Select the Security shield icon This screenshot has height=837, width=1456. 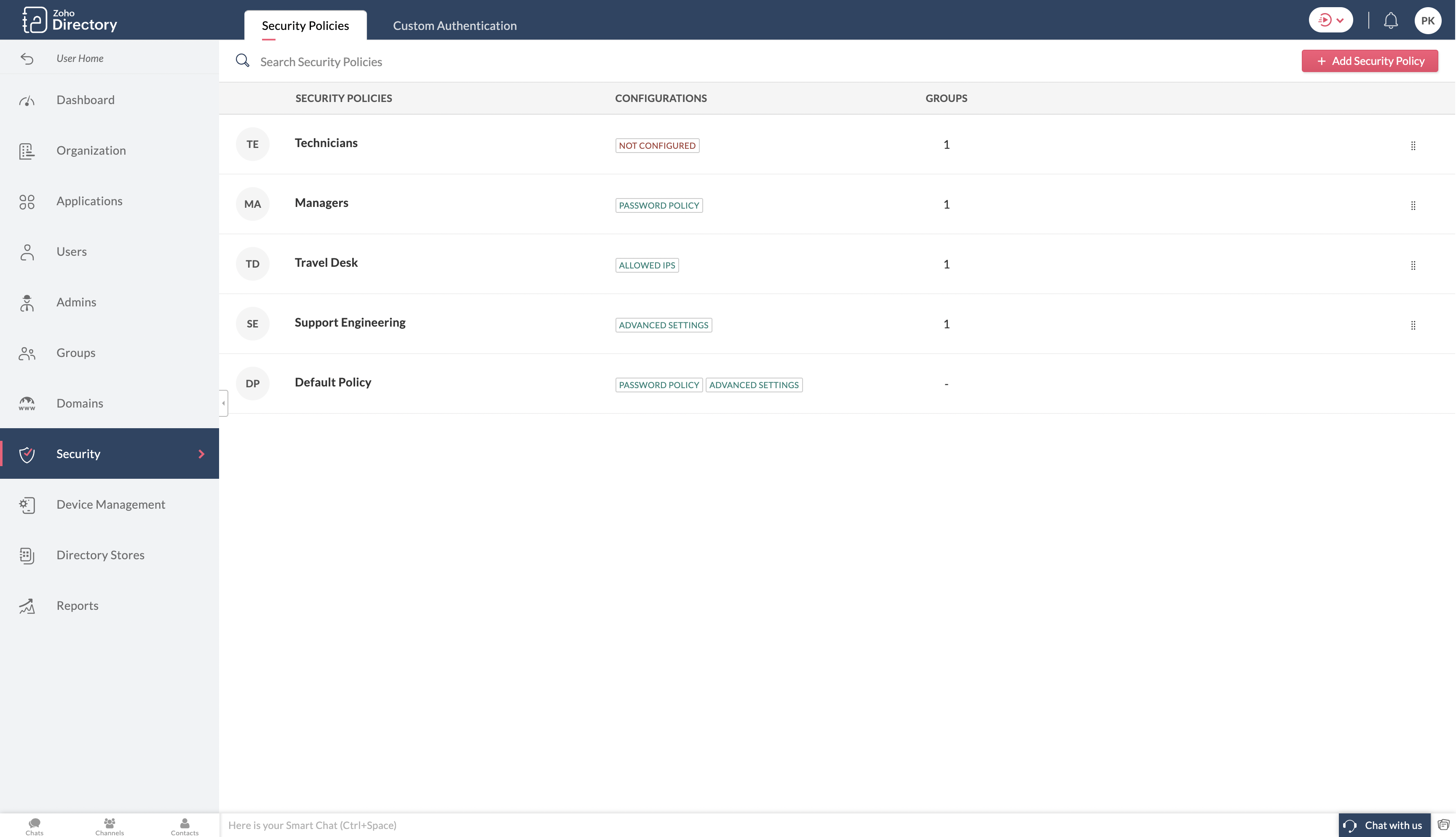(27, 453)
